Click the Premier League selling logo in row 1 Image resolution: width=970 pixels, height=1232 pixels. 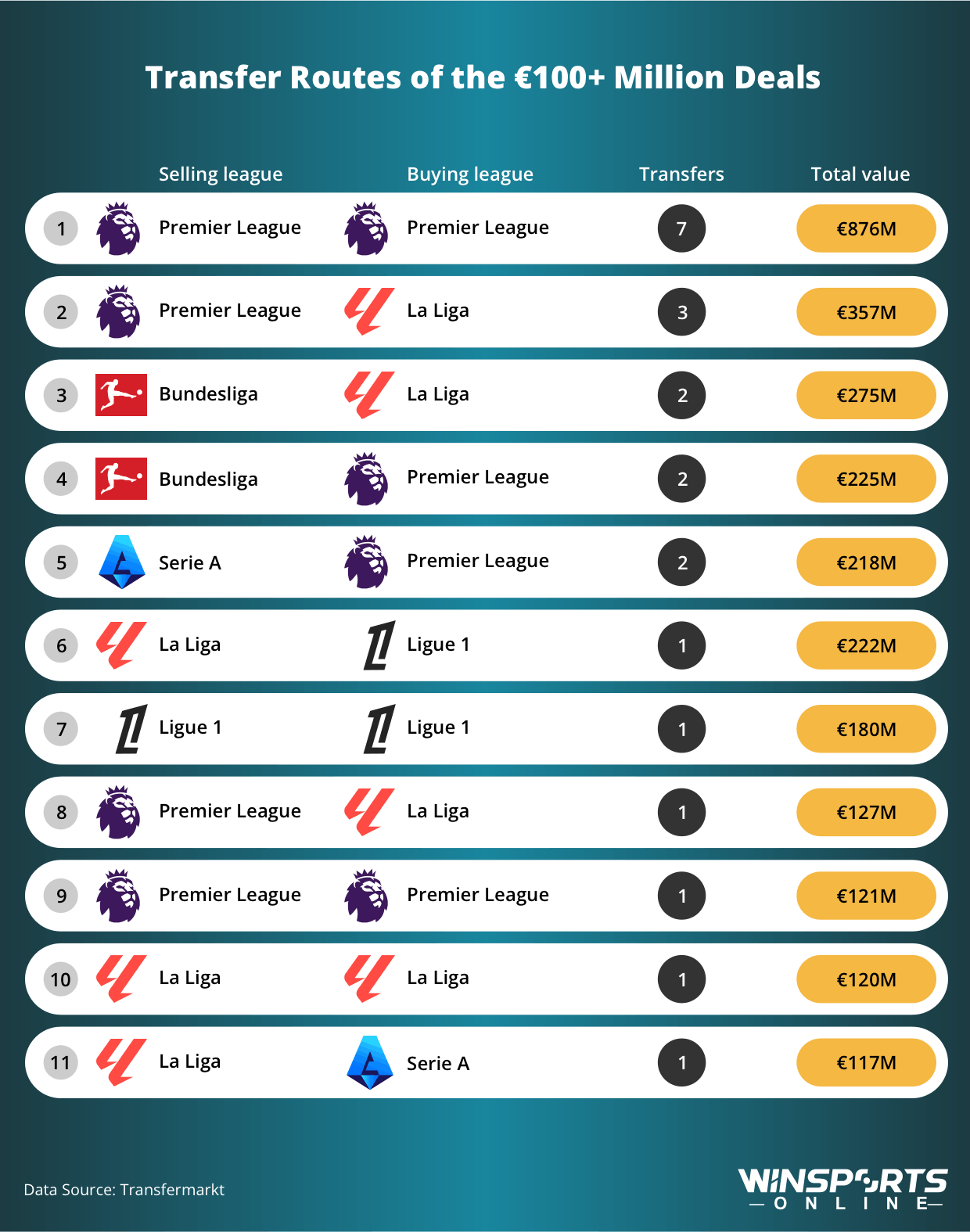point(119,228)
